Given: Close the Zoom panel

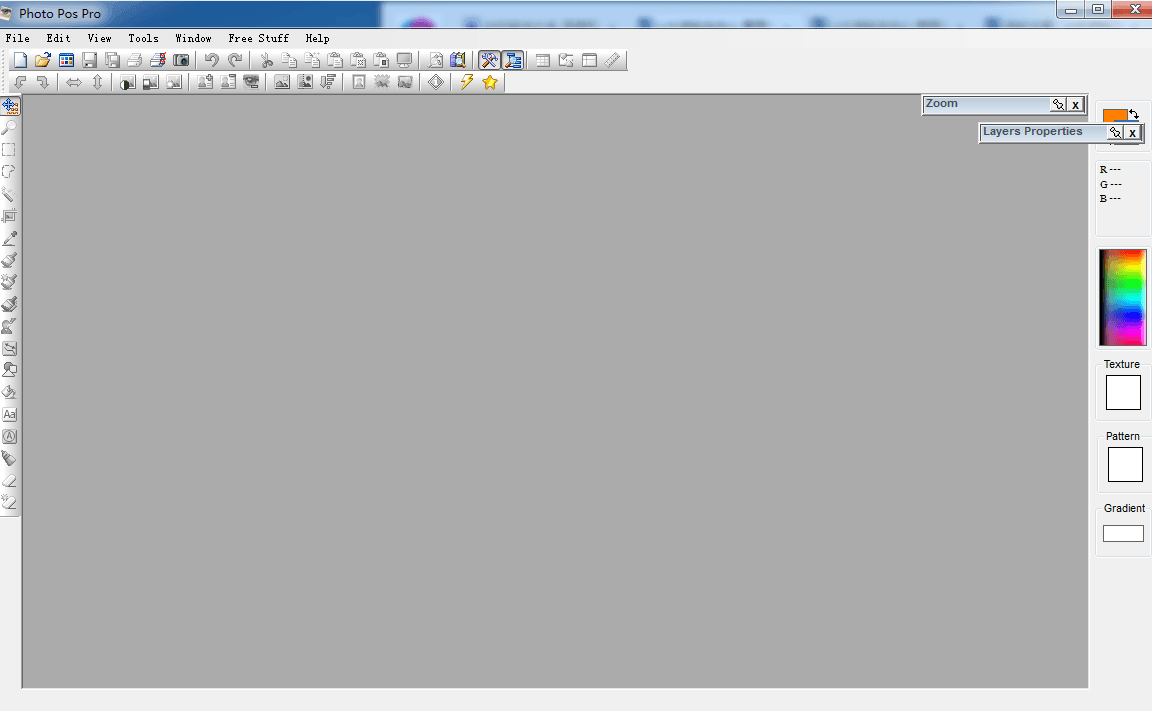Looking at the screenshot, I should pos(1076,105).
